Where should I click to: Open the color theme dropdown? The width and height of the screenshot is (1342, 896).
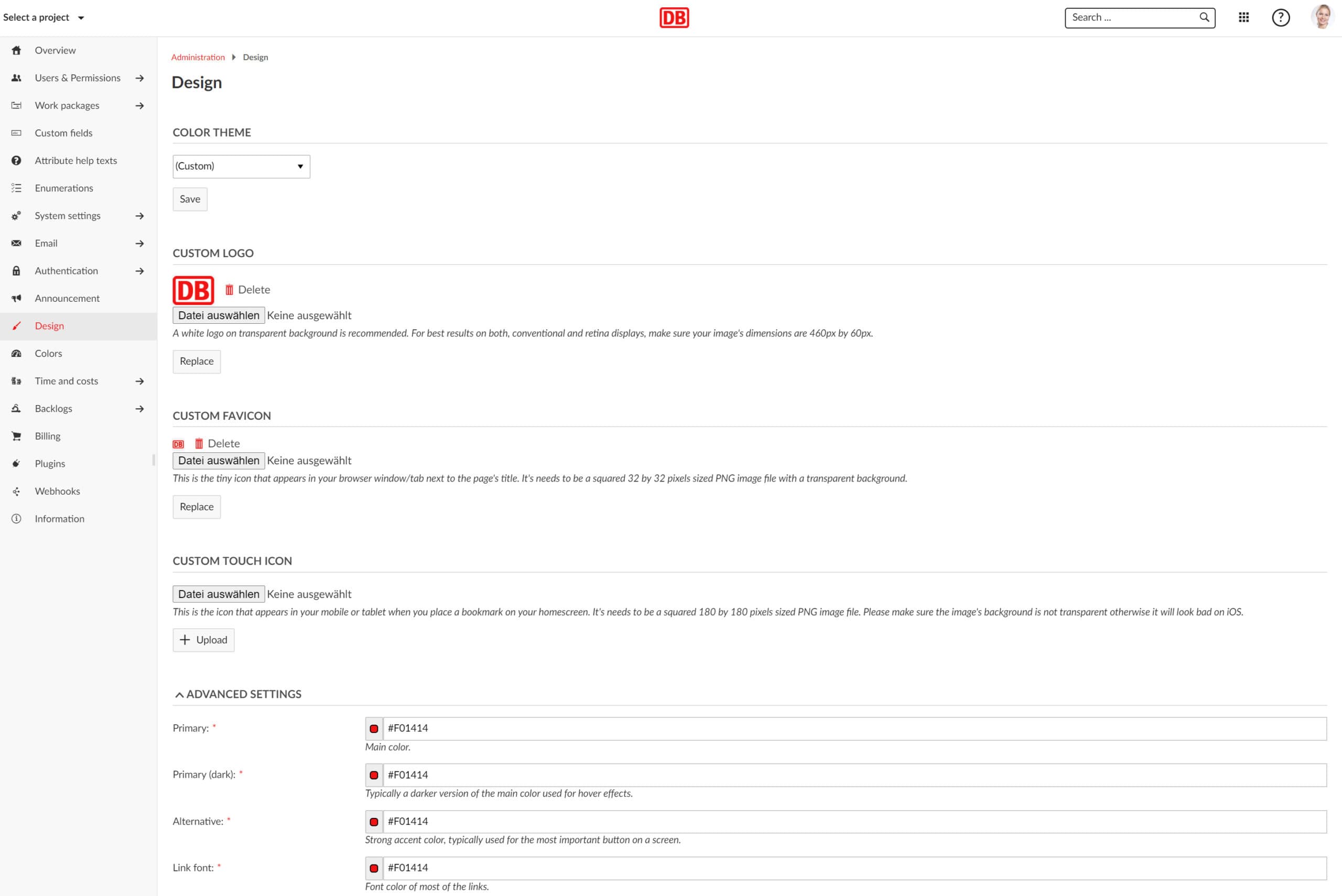coord(241,166)
